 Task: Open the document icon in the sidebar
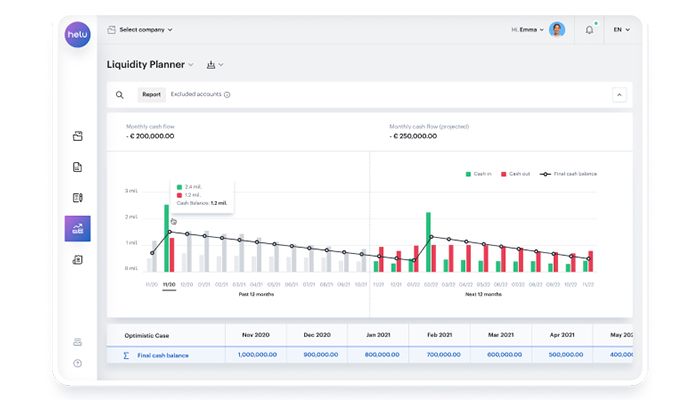click(77, 167)
